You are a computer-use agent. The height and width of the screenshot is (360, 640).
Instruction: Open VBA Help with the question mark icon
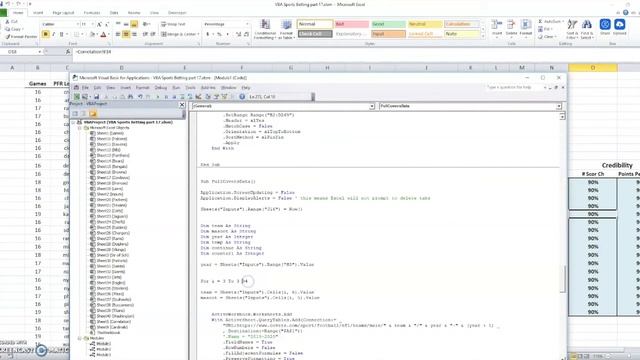[242, 97]
